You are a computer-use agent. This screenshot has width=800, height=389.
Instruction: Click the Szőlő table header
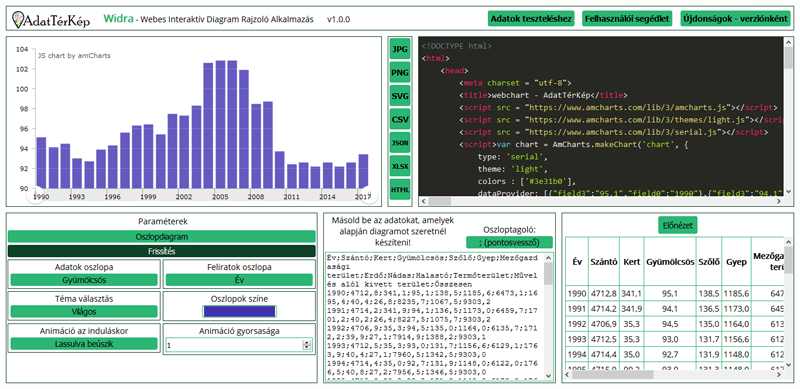708,262
